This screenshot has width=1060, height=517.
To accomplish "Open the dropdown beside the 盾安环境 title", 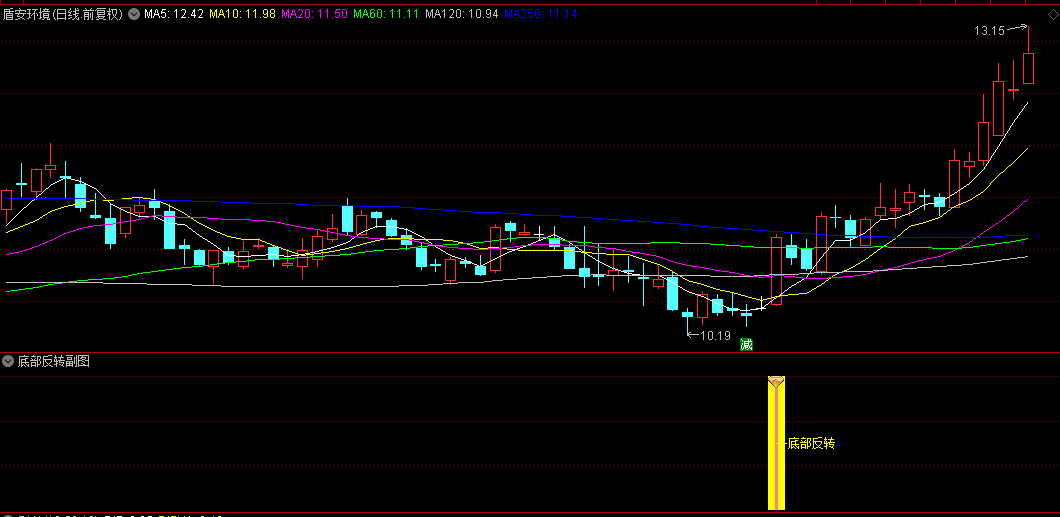I will (134, 14).
